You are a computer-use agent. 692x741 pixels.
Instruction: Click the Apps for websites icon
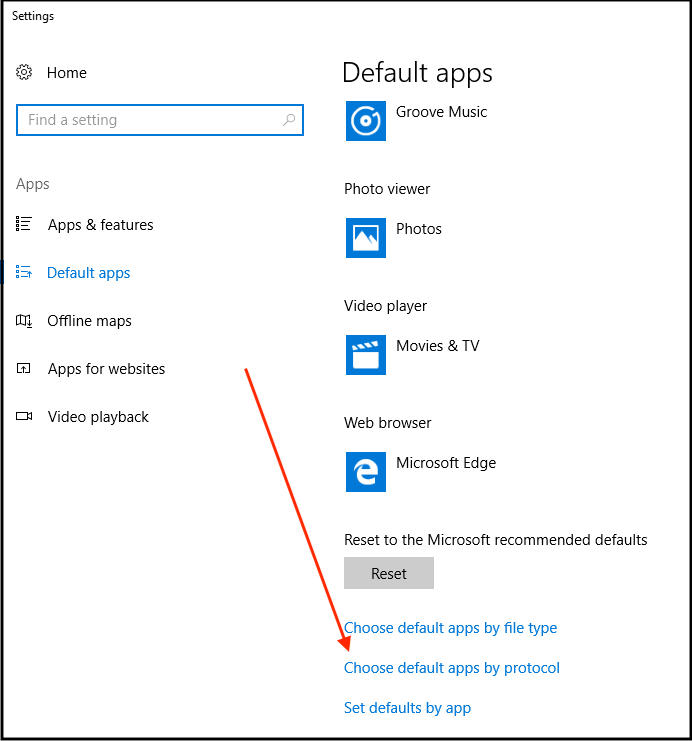[x=24, y=368]
